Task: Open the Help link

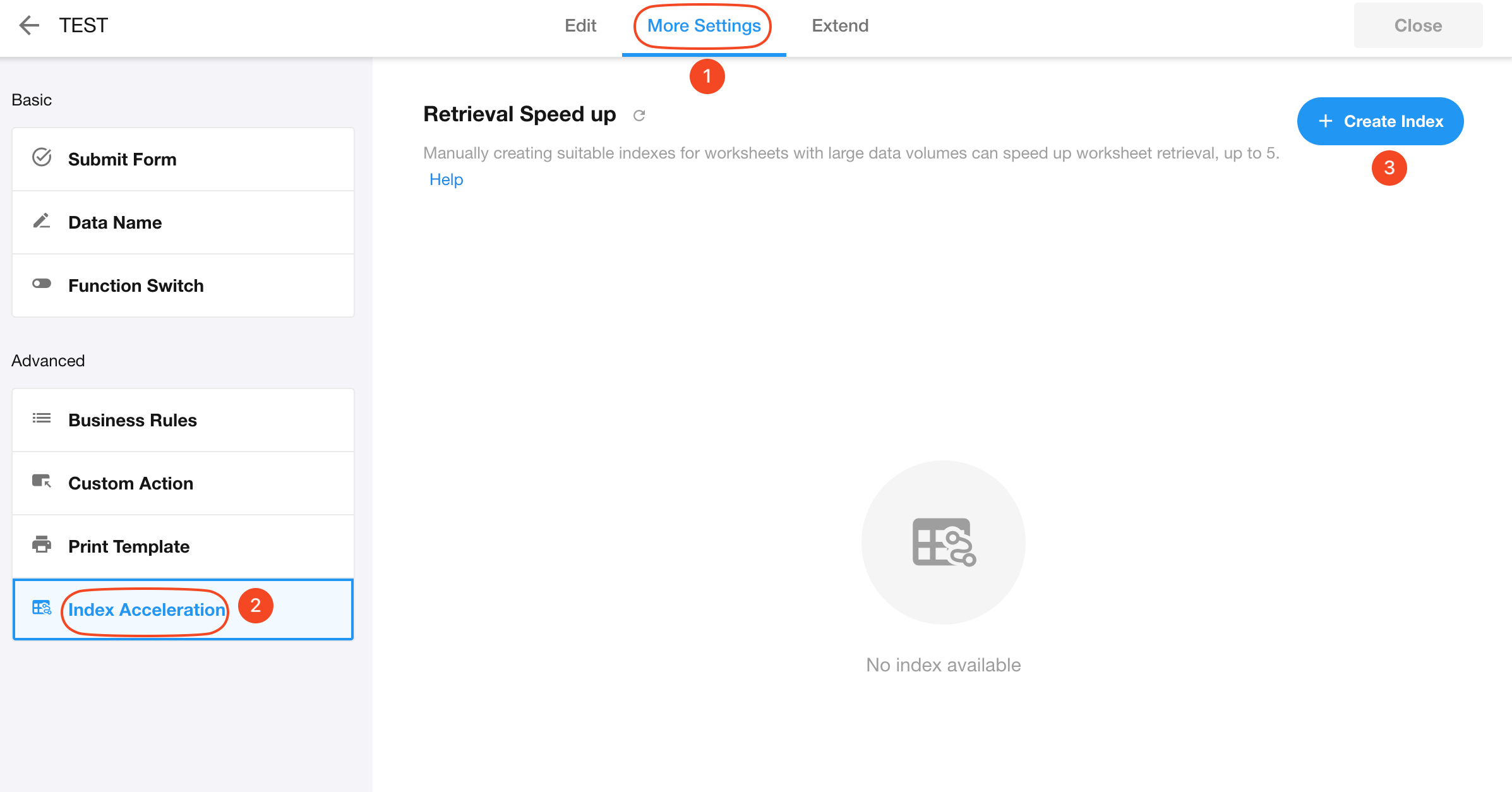Action: 446,180
